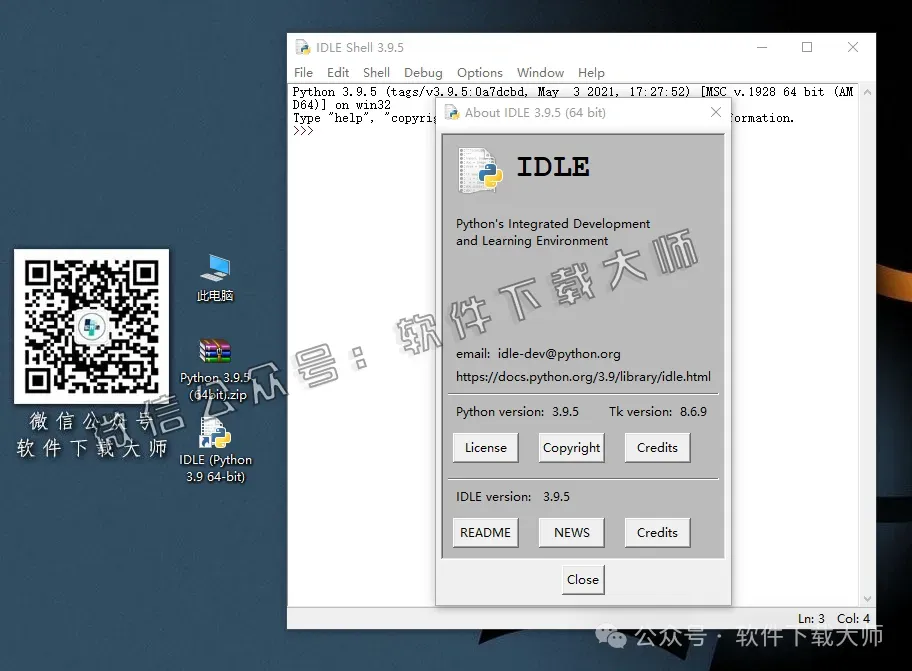Minimize the IDLE Shell window
The image size is (912, 671).
point(762,47)
